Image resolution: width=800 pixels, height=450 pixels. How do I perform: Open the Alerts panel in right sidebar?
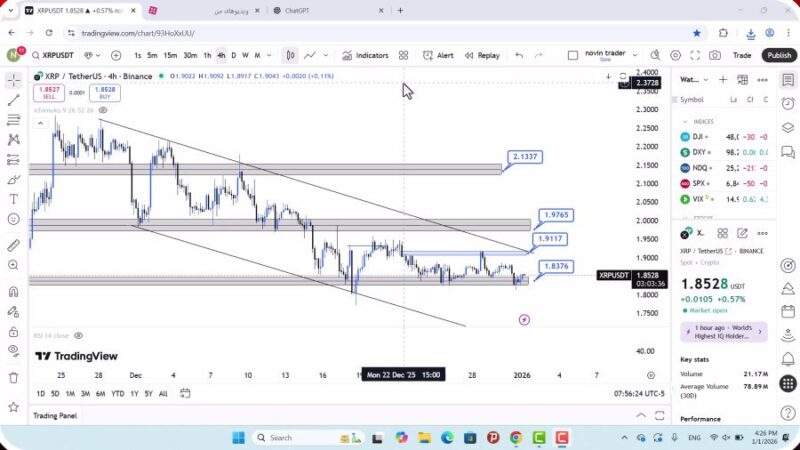point(788,102)
